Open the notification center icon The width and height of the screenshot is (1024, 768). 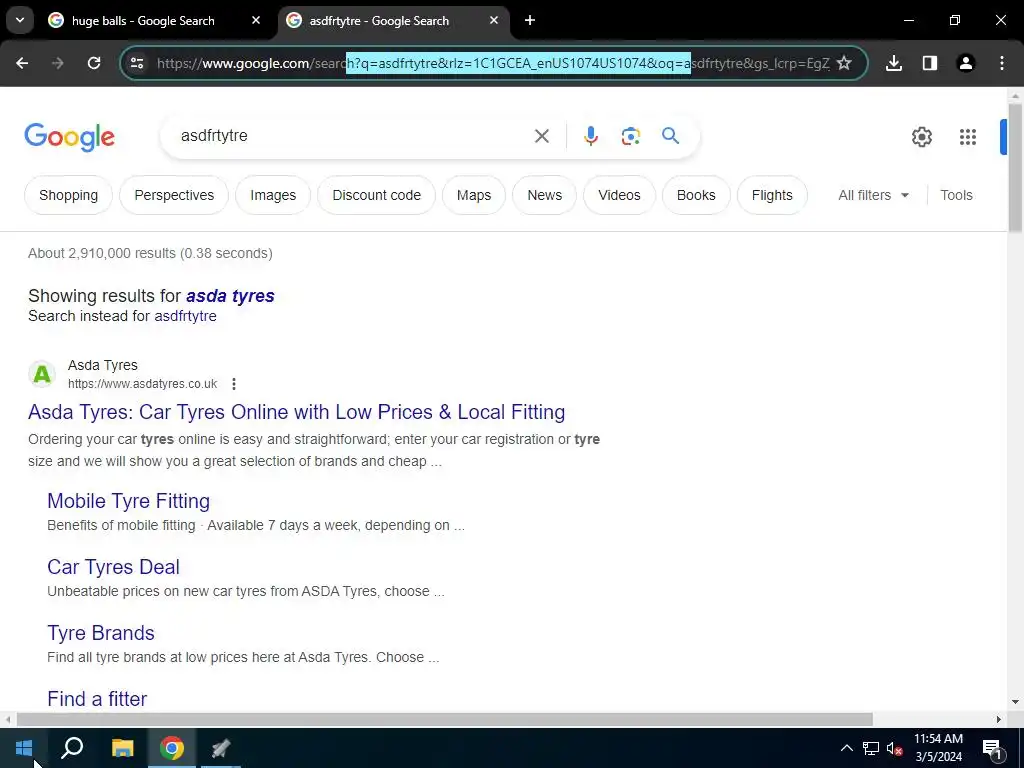click(x=992, y=748)
